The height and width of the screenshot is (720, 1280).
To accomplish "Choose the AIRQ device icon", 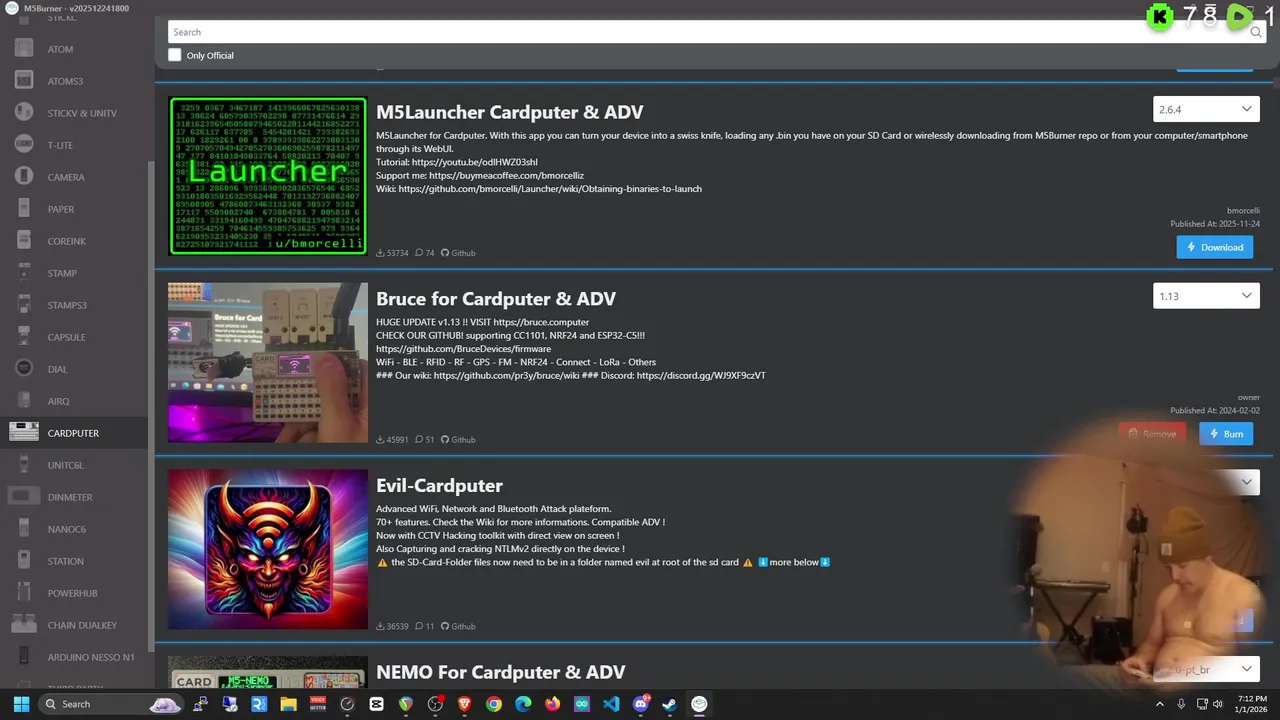I will (24, 401).
